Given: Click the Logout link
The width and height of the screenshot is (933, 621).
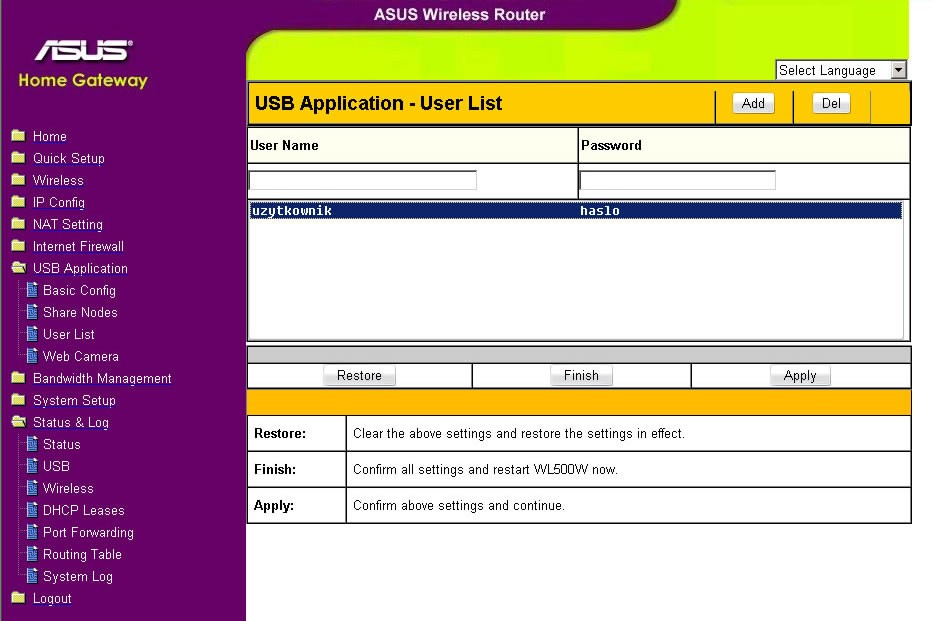Looking at the screenshot, I should pos(52,598).
